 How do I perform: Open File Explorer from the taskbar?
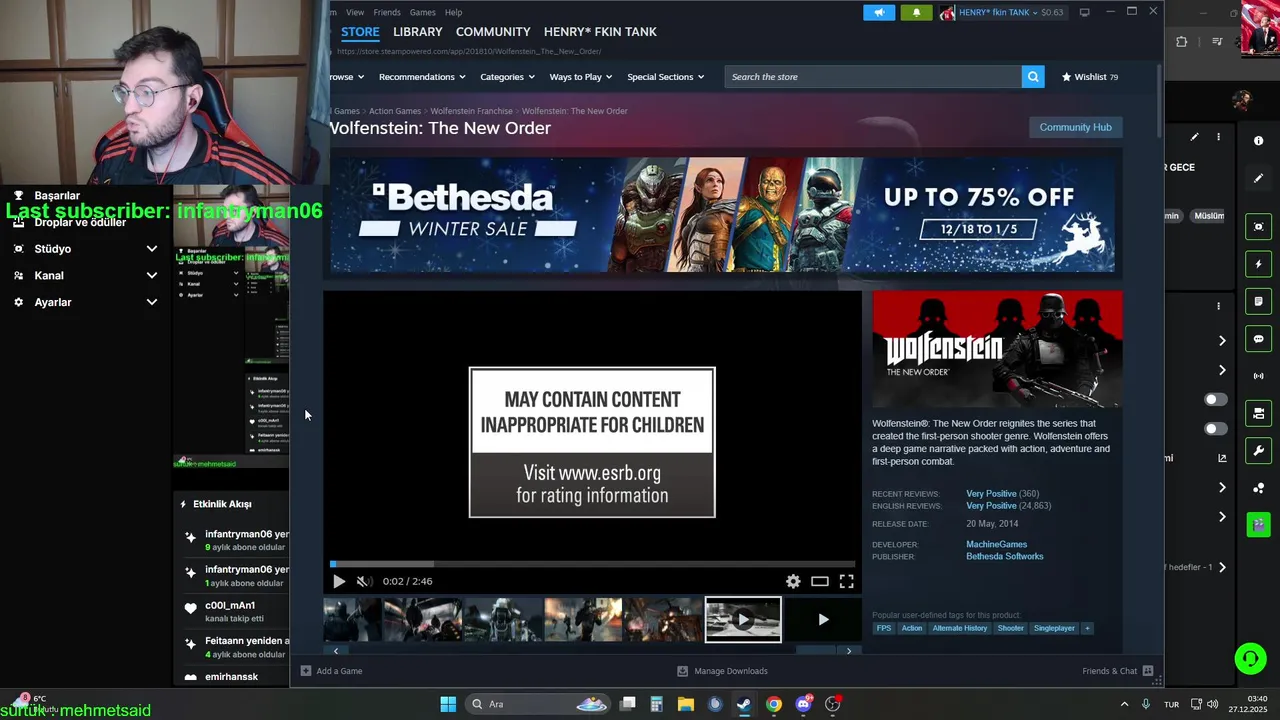coord(686,704)
